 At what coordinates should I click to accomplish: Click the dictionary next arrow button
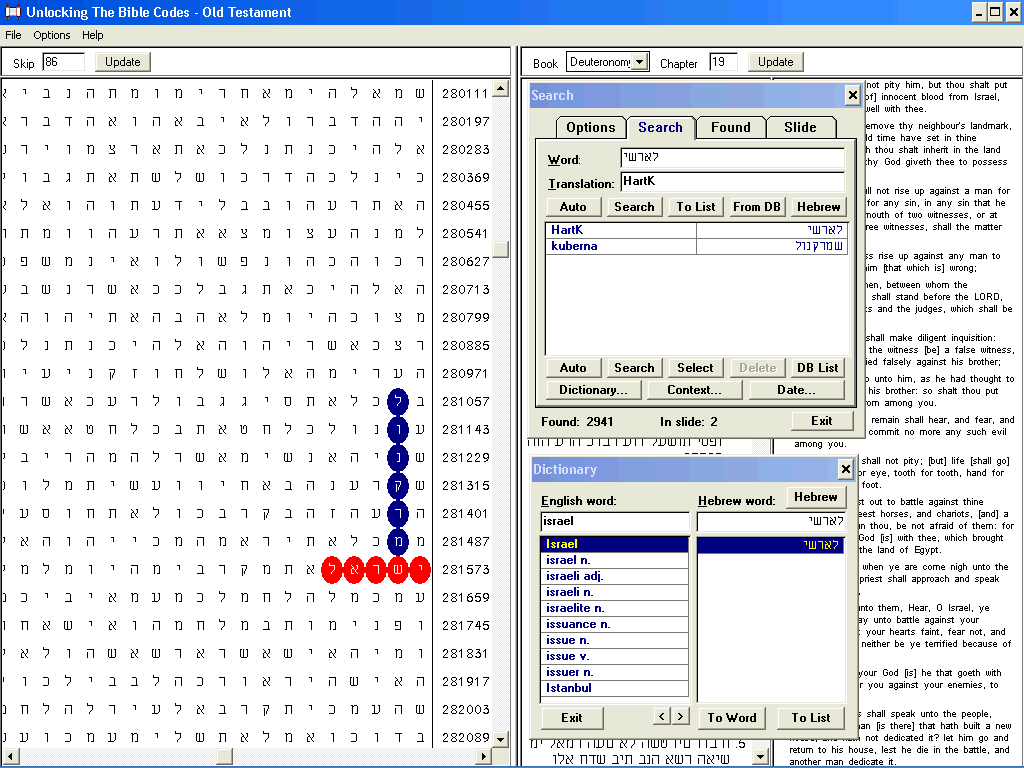click(x=680, y=716)
